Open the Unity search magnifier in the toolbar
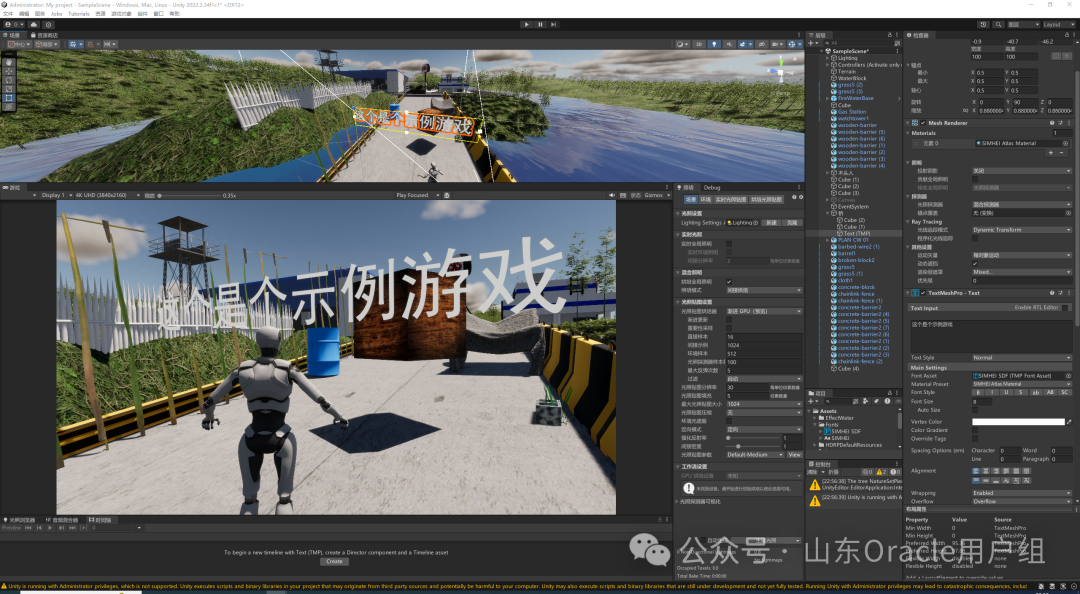The image size is (1080, 594). (x=998, y=24)
